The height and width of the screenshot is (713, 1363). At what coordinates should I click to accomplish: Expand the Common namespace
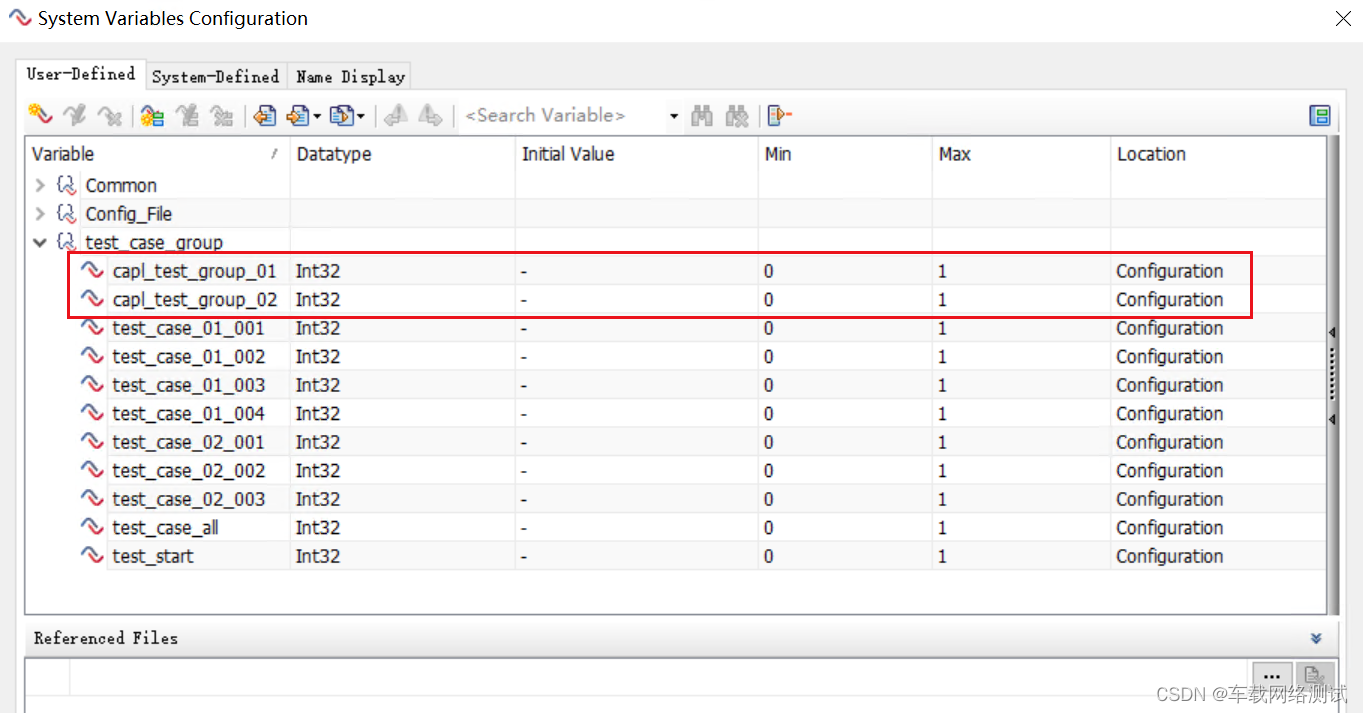pos(39,185)
